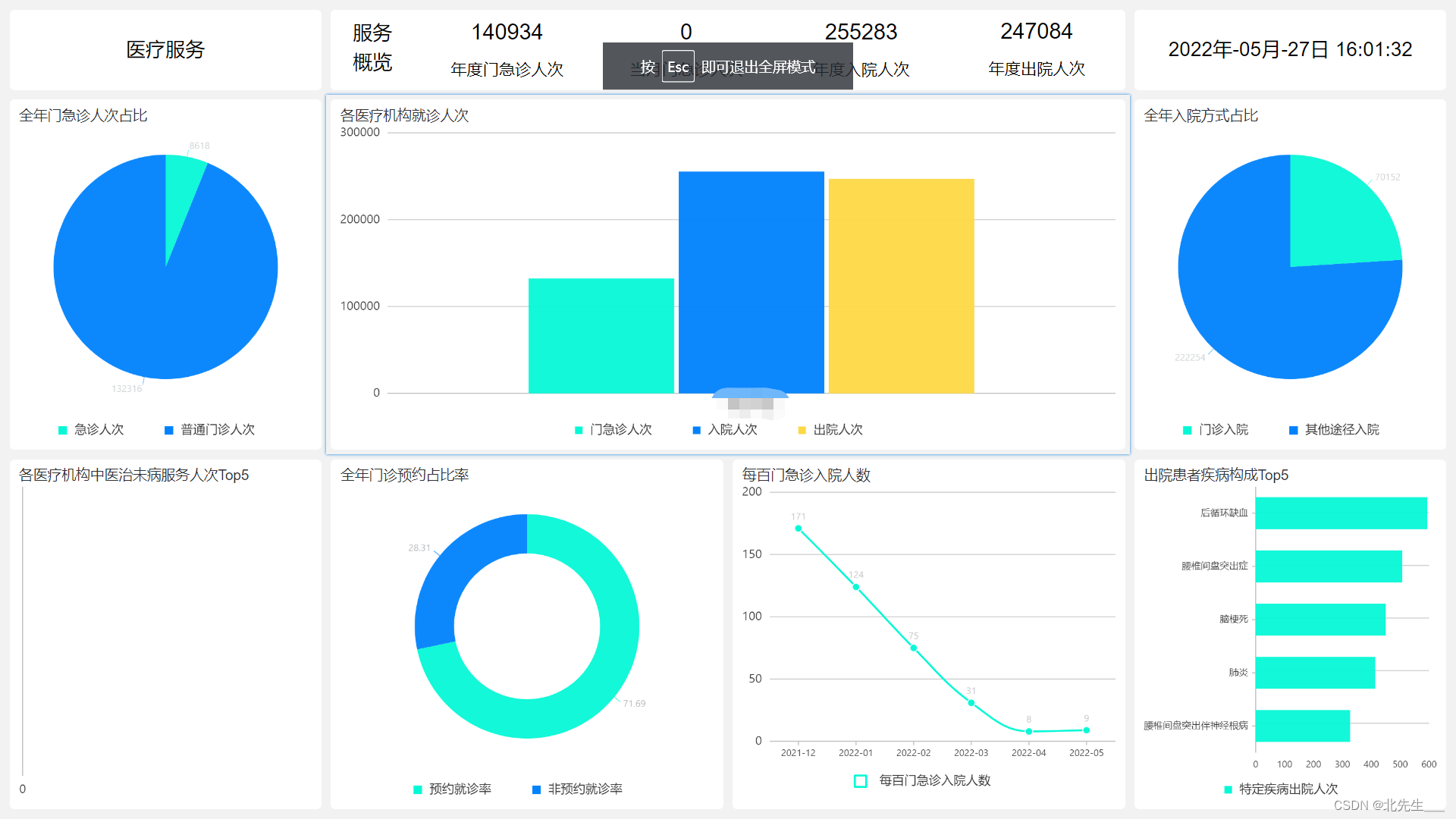
Task: Toggle the 门诊入院 legend item
Action: click(1216, 430)
